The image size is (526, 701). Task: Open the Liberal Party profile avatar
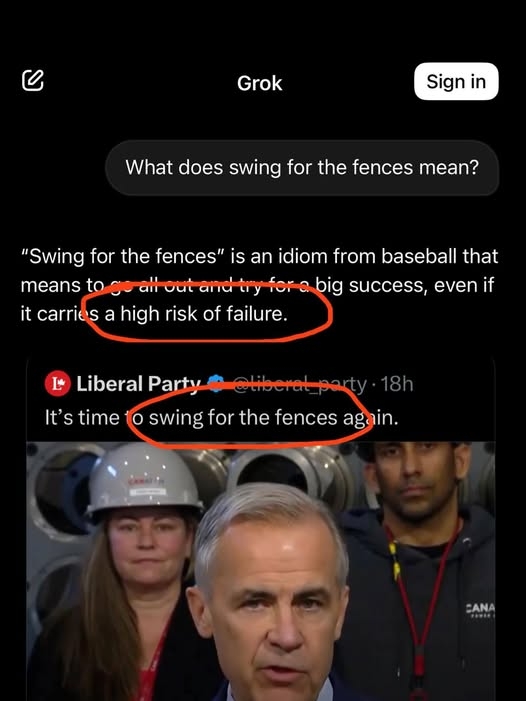[x=58, y=384]
